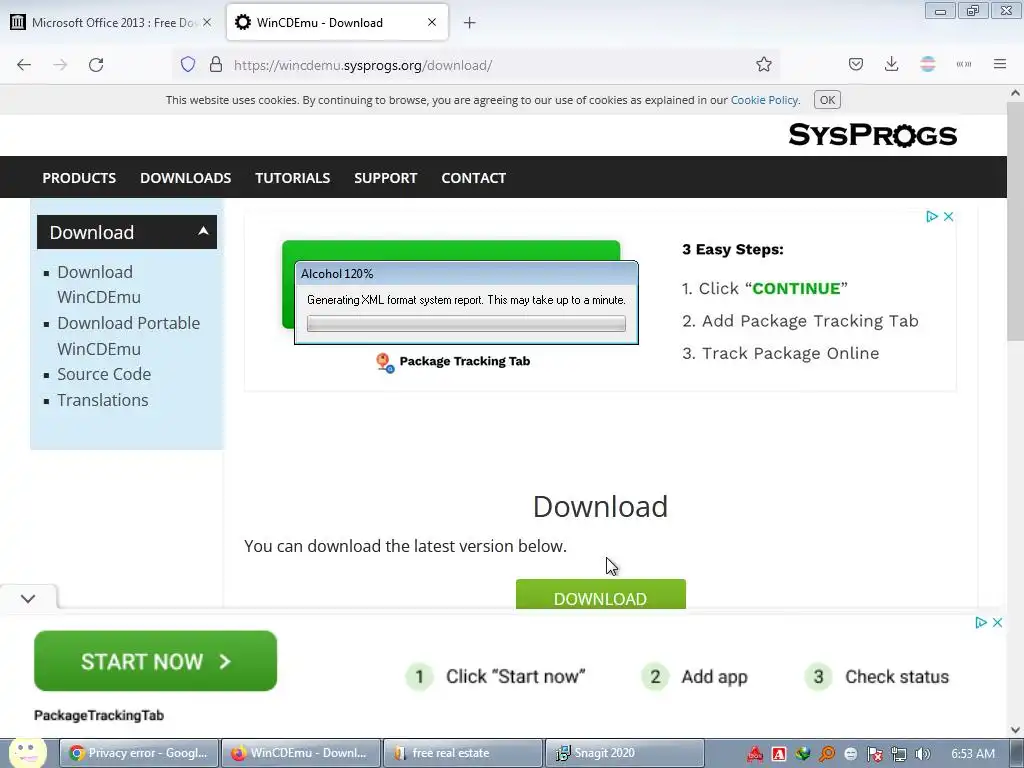The image size is (1024, 768).
Task: Click the PackageTrackingTab ad label
Action: [x=99, y=715]
